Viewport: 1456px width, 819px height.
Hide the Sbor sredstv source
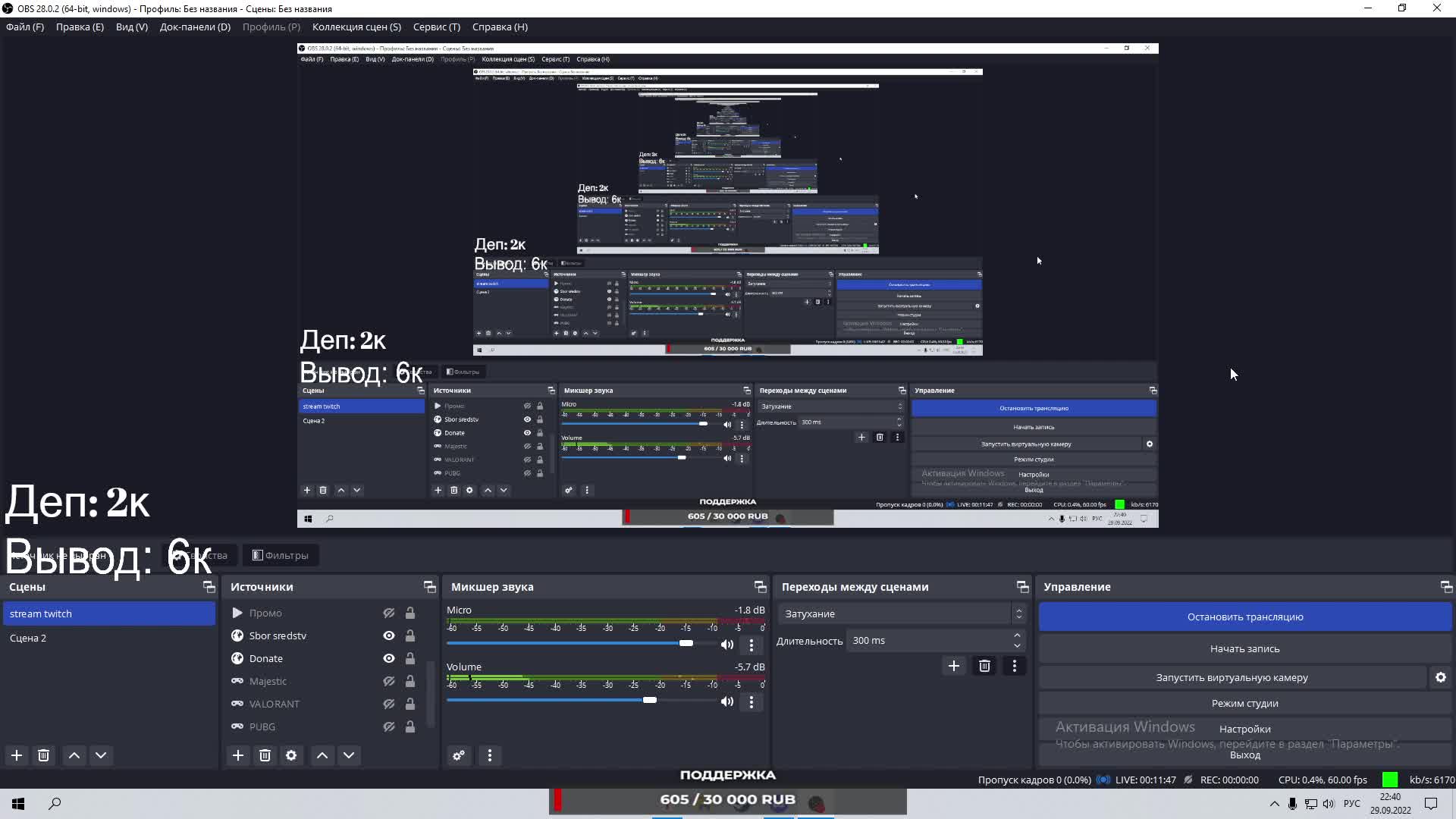point(389,635)
